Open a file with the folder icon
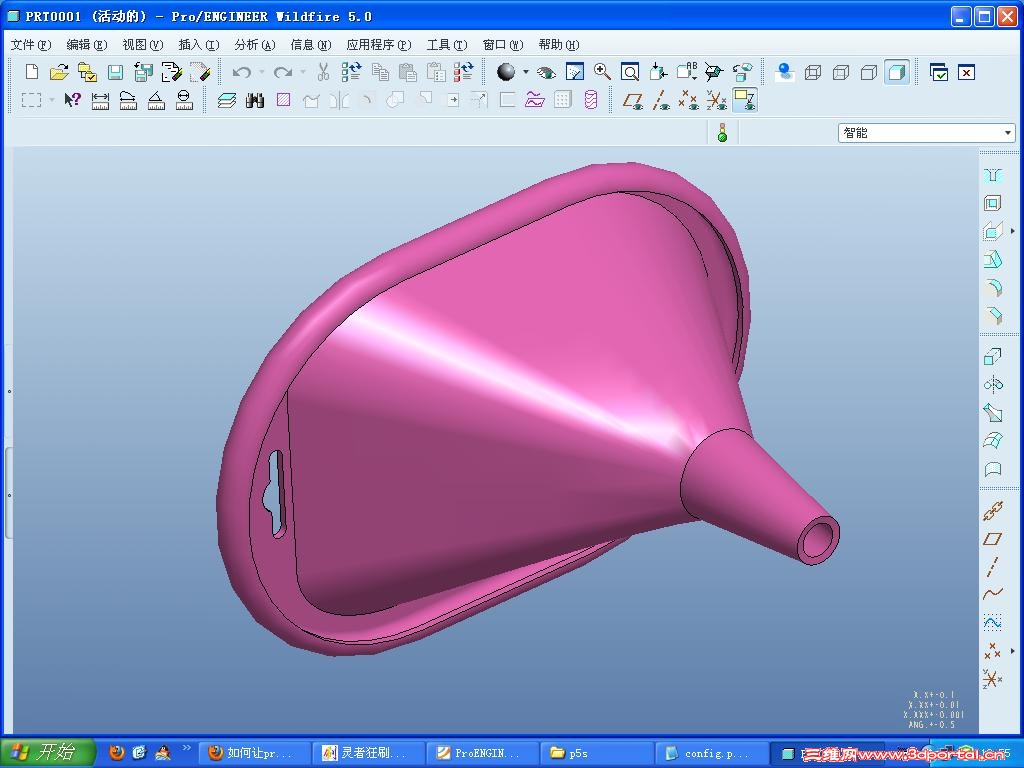This screenshot has width=1024, height=768. coord(59,72)
